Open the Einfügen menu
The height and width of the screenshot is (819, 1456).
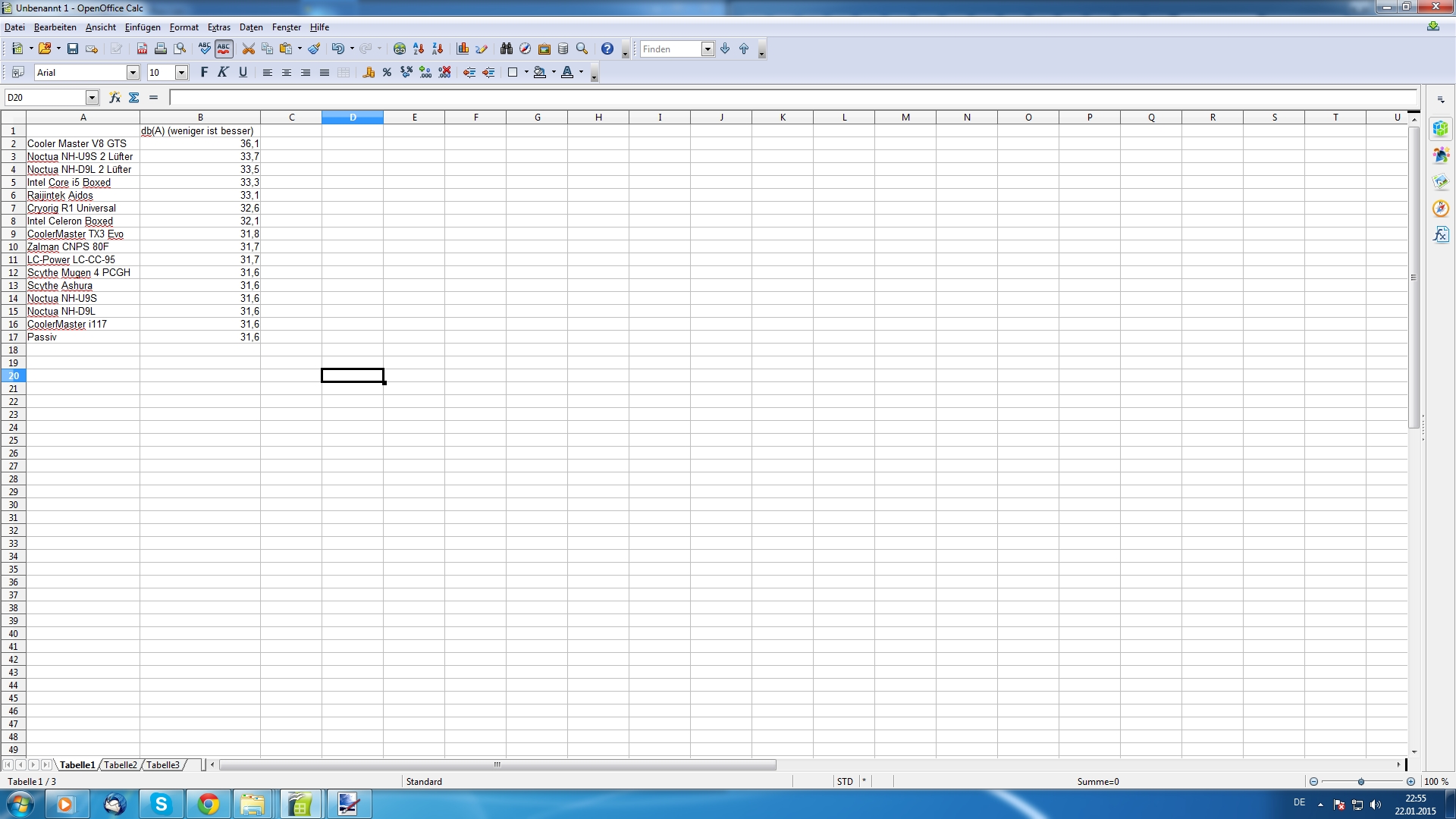coord(143,27)
